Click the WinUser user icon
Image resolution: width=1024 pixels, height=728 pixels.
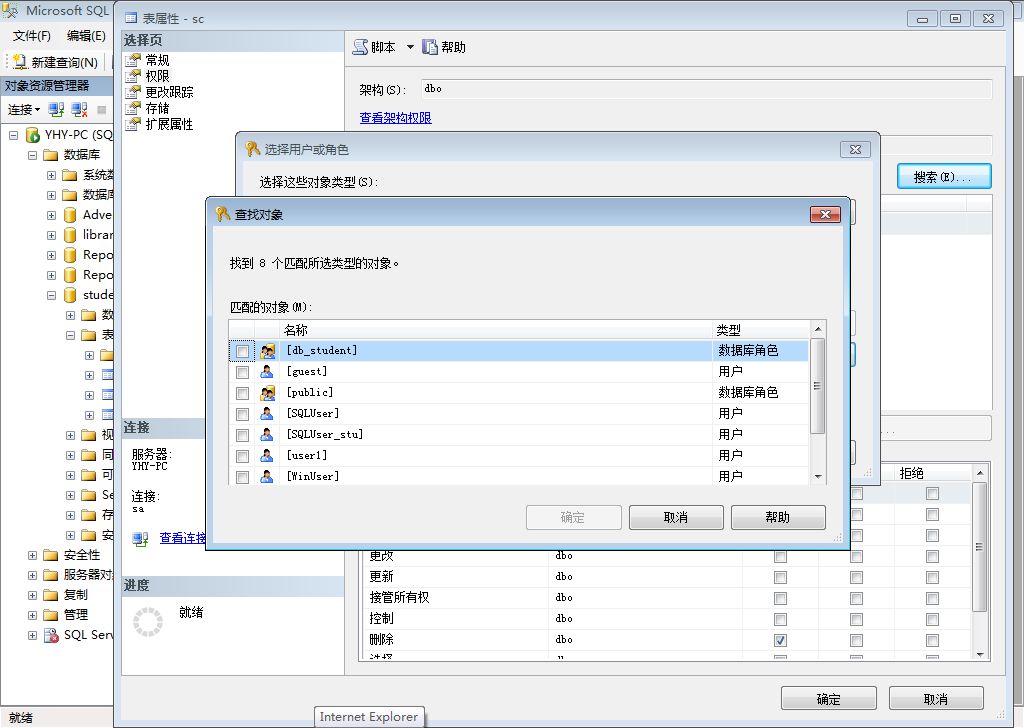click(267, 477)
